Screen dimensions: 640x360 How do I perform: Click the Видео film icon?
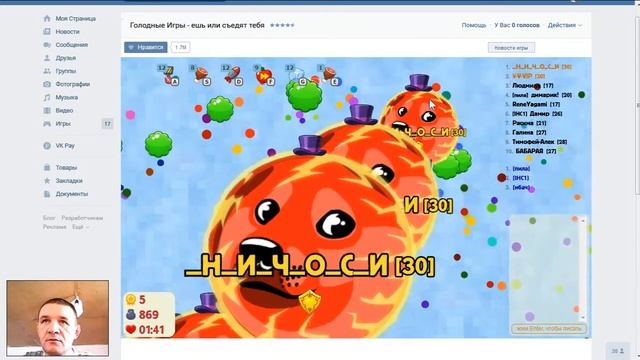tap(47, 110)
